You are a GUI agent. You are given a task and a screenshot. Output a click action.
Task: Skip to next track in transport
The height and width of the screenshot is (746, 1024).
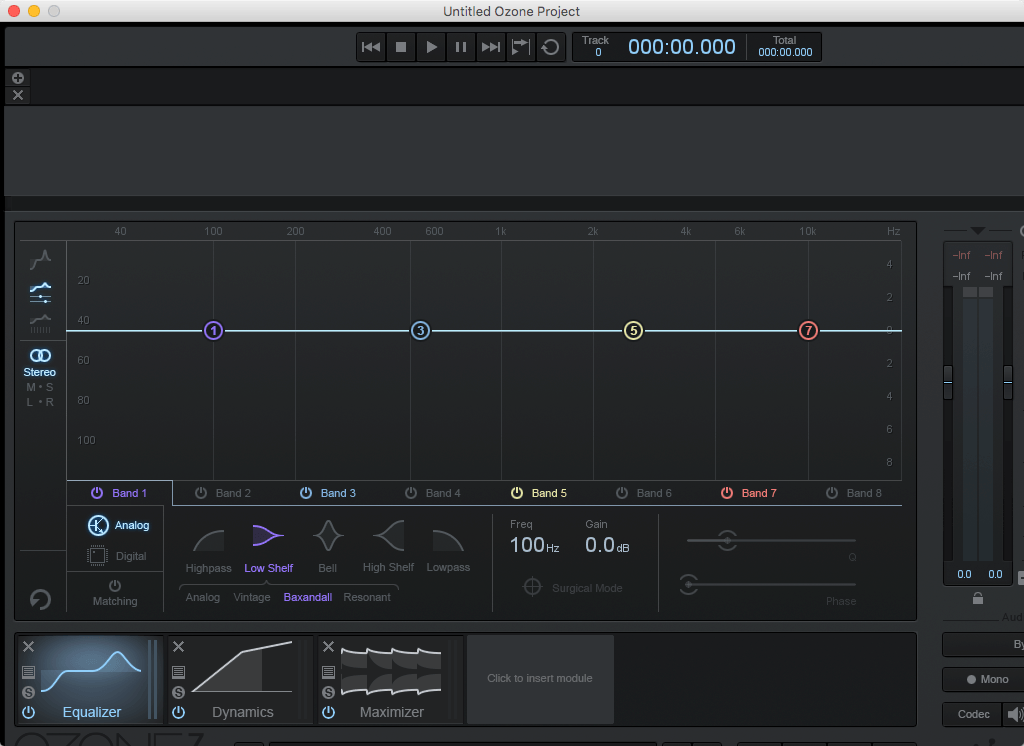[x=490, y=47]
